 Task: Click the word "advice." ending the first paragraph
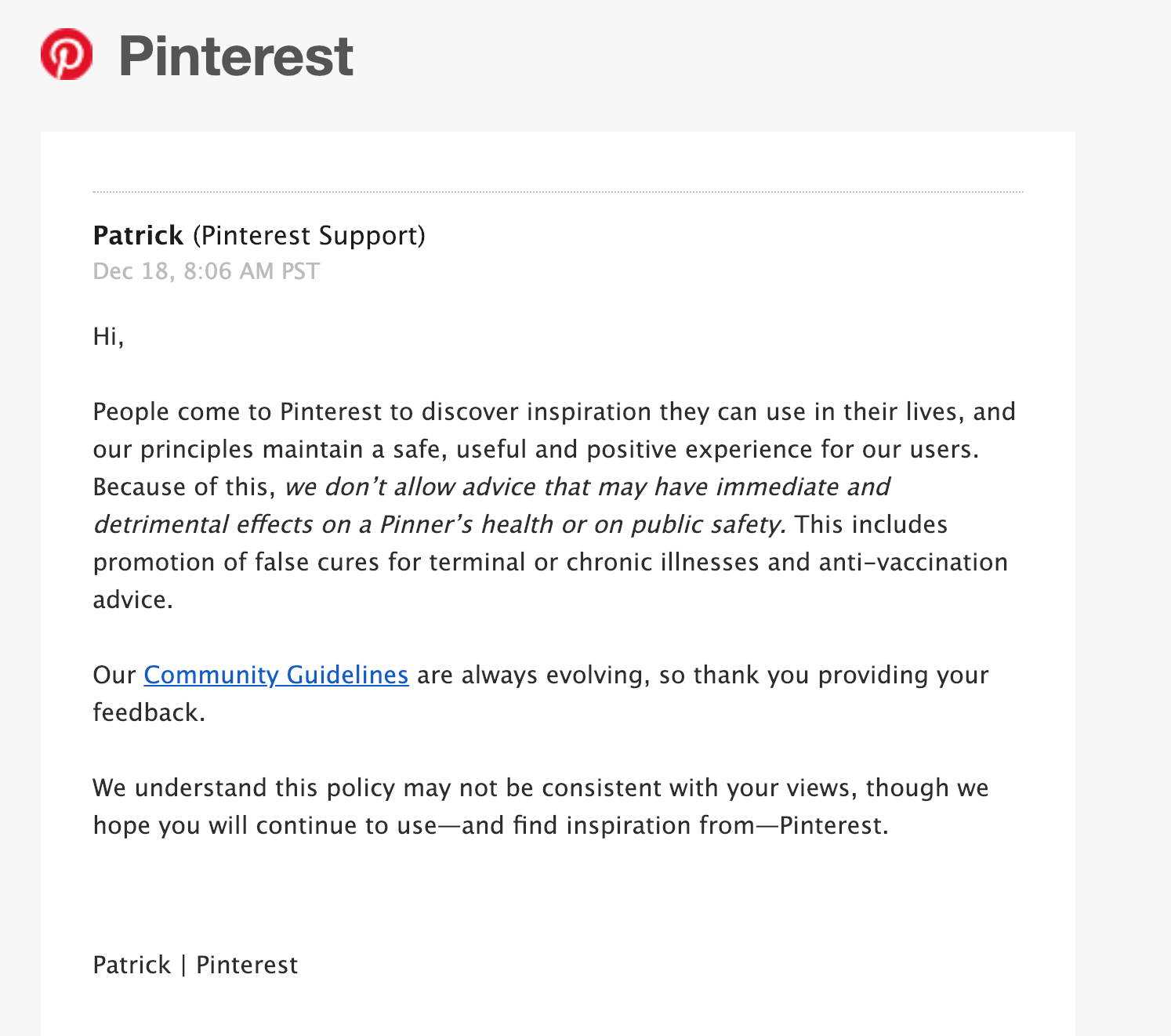point(132,600)
